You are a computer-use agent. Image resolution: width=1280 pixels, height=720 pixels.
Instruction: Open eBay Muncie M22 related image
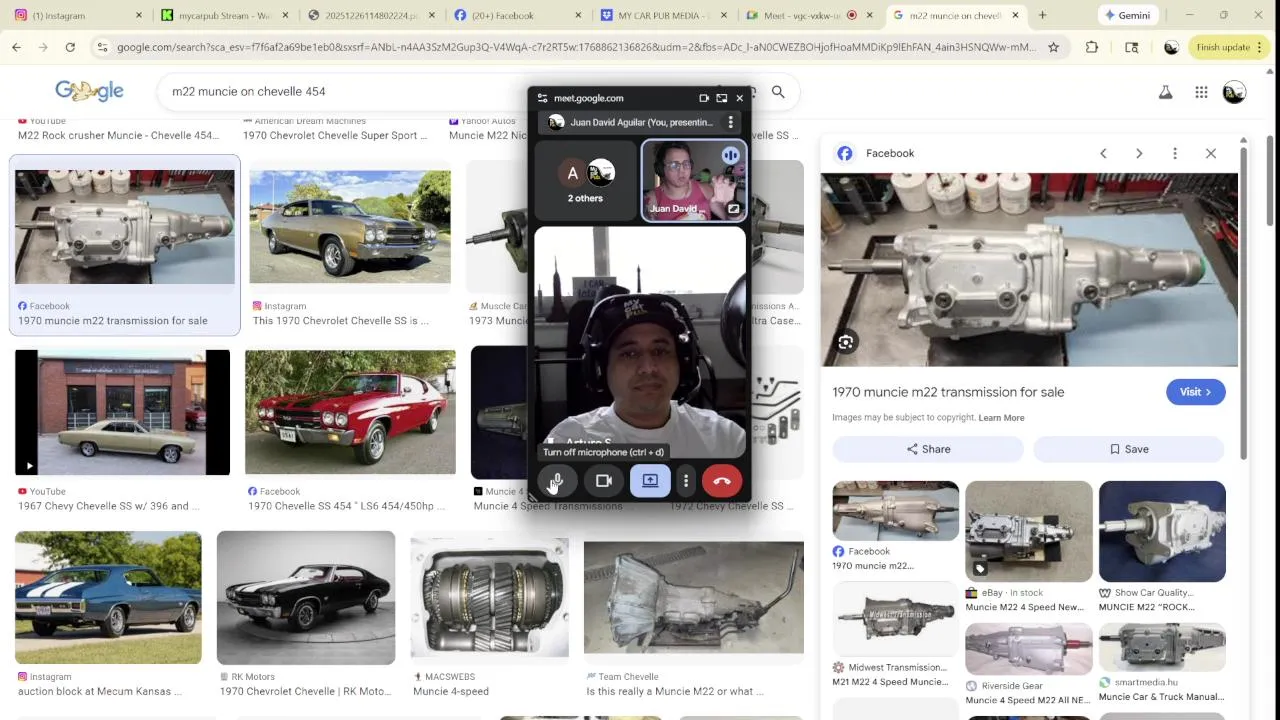(x=1028, y=531)
